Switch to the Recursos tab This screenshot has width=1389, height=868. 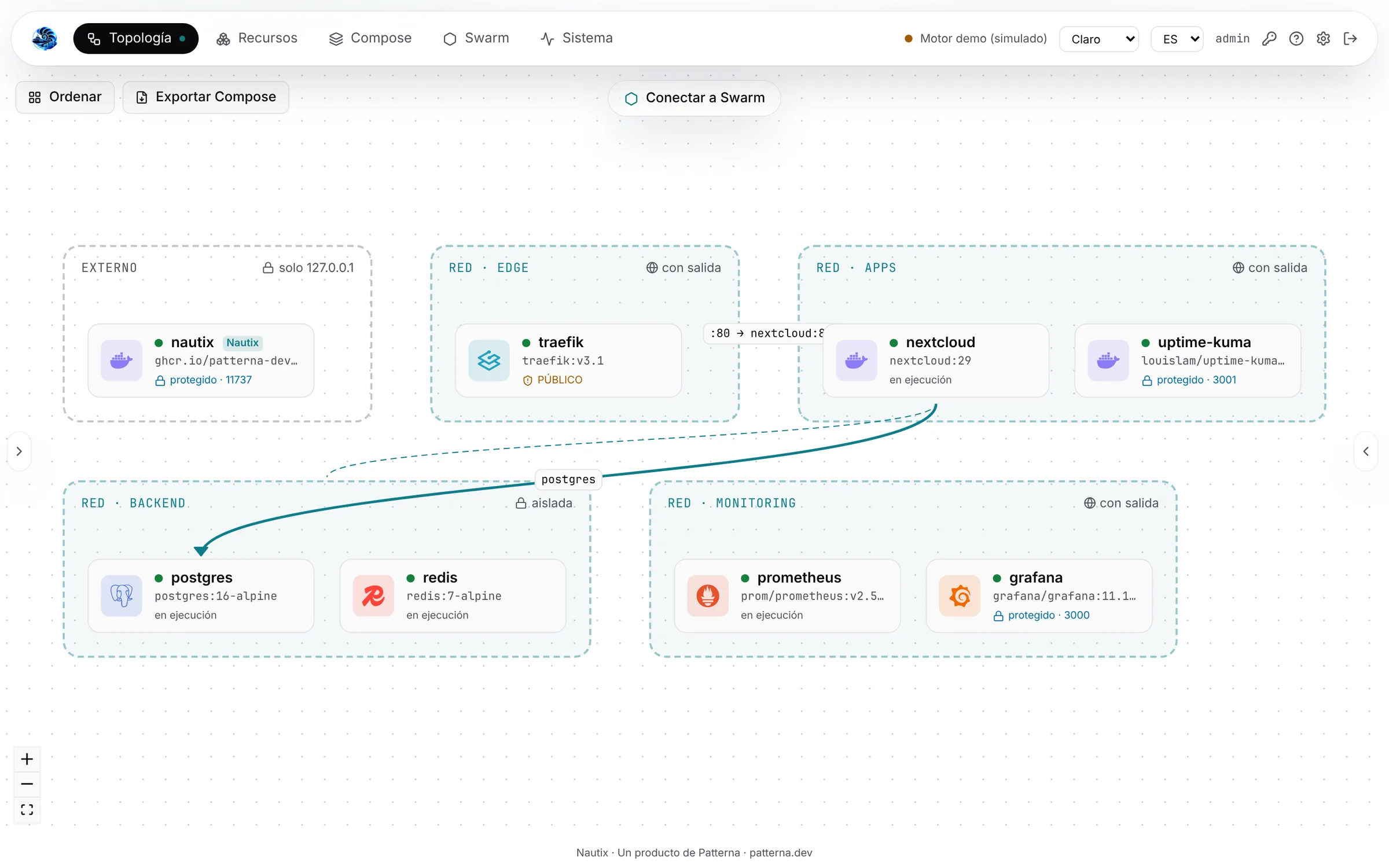tap(257, 39)
